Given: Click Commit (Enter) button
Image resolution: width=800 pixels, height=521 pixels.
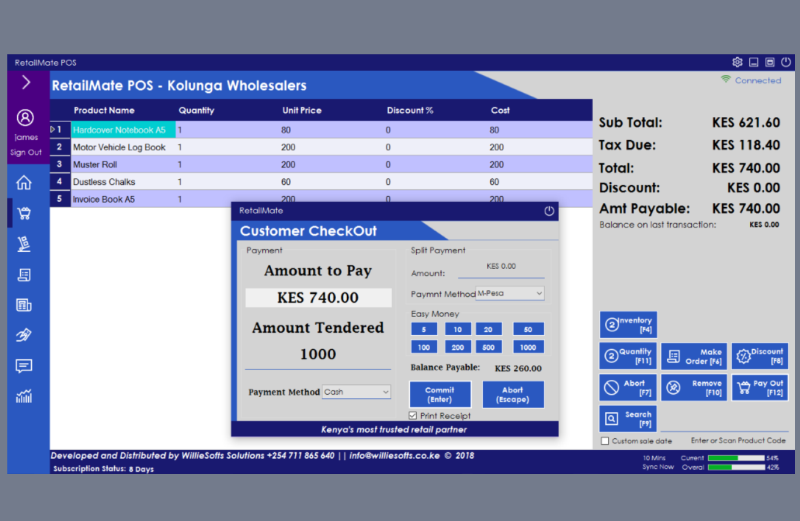Looking at the screenshot, I should (x=440, y=394).
